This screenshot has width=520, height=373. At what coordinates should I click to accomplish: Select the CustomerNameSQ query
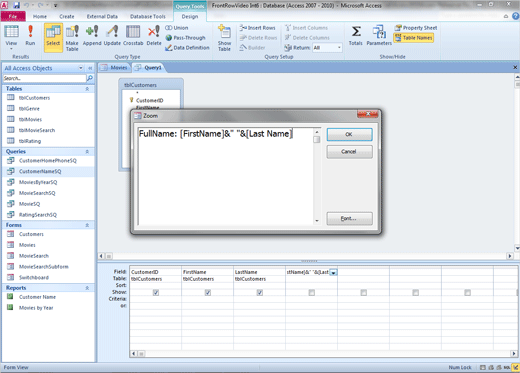(x=40, y=171)
